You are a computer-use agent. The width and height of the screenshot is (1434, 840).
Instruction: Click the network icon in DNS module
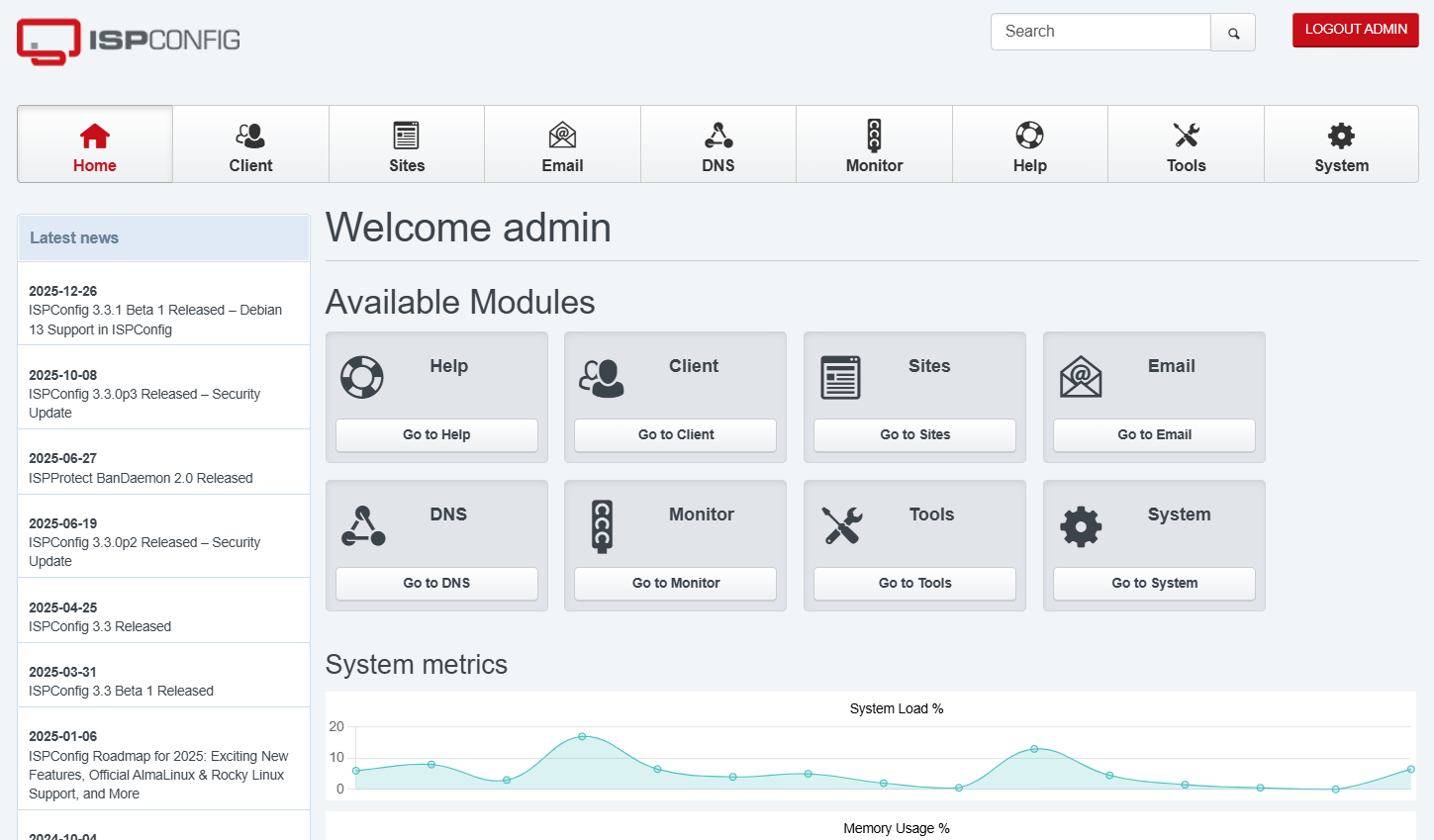[363, 526]
